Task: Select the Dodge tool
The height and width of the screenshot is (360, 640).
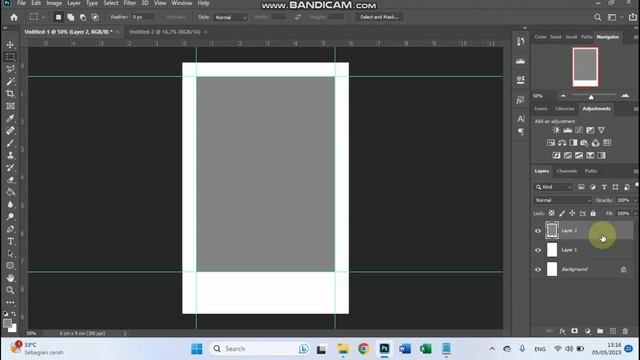Action: pos(10,216)
